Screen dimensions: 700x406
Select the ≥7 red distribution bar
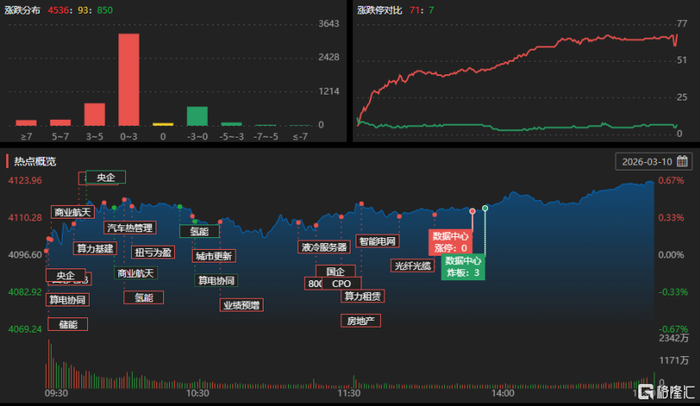tap(26, 123)
